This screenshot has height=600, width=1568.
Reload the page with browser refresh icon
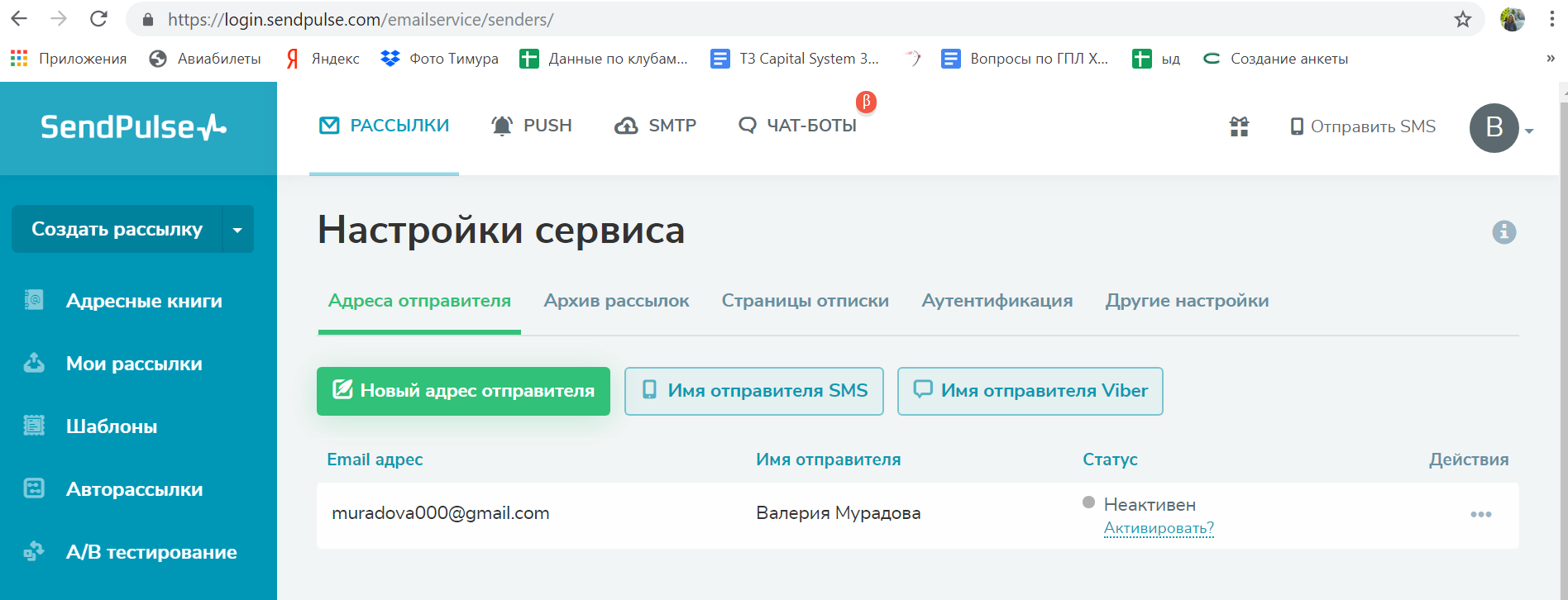click(98, 19)
